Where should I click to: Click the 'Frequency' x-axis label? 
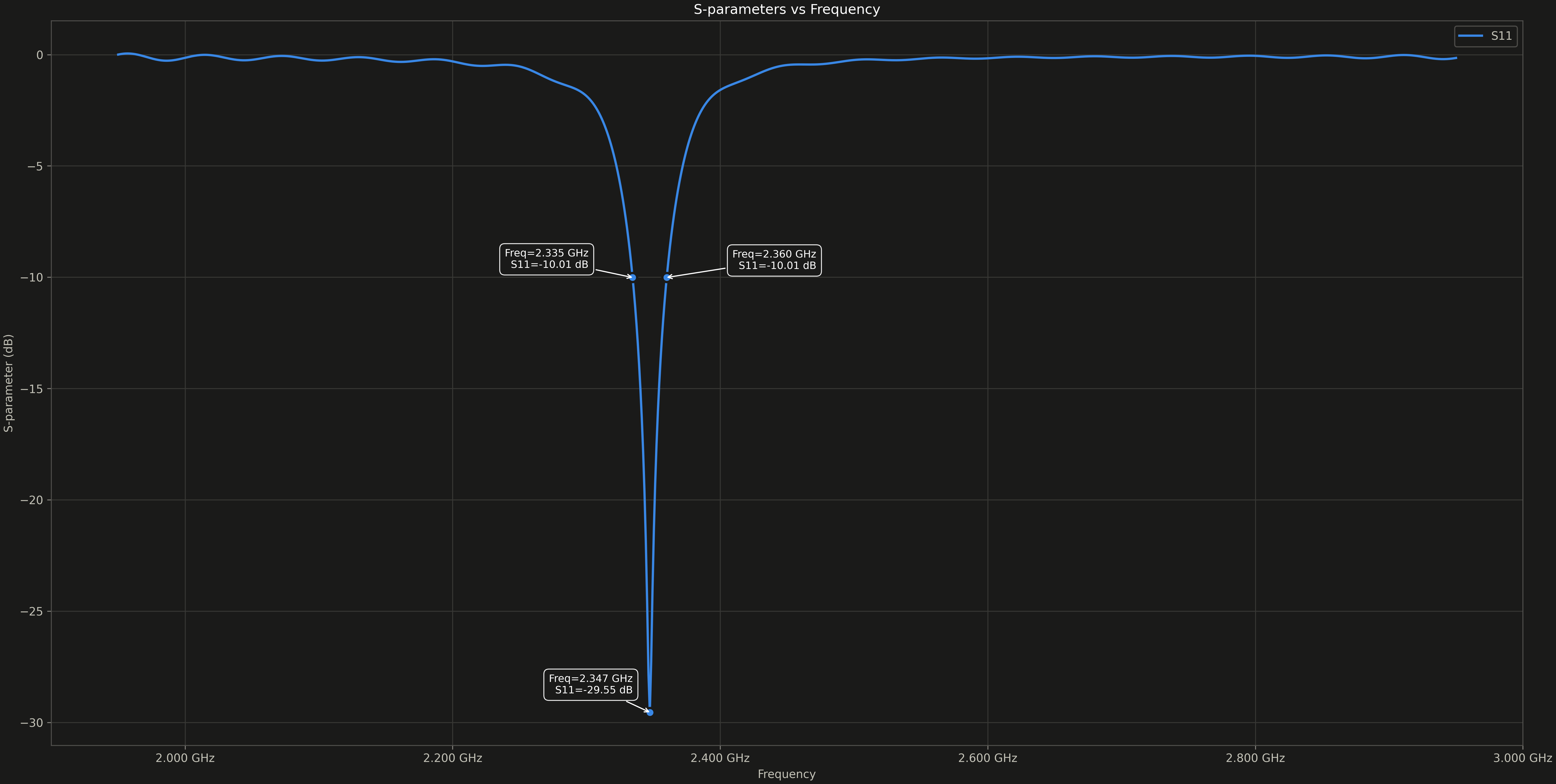[787, 774]
